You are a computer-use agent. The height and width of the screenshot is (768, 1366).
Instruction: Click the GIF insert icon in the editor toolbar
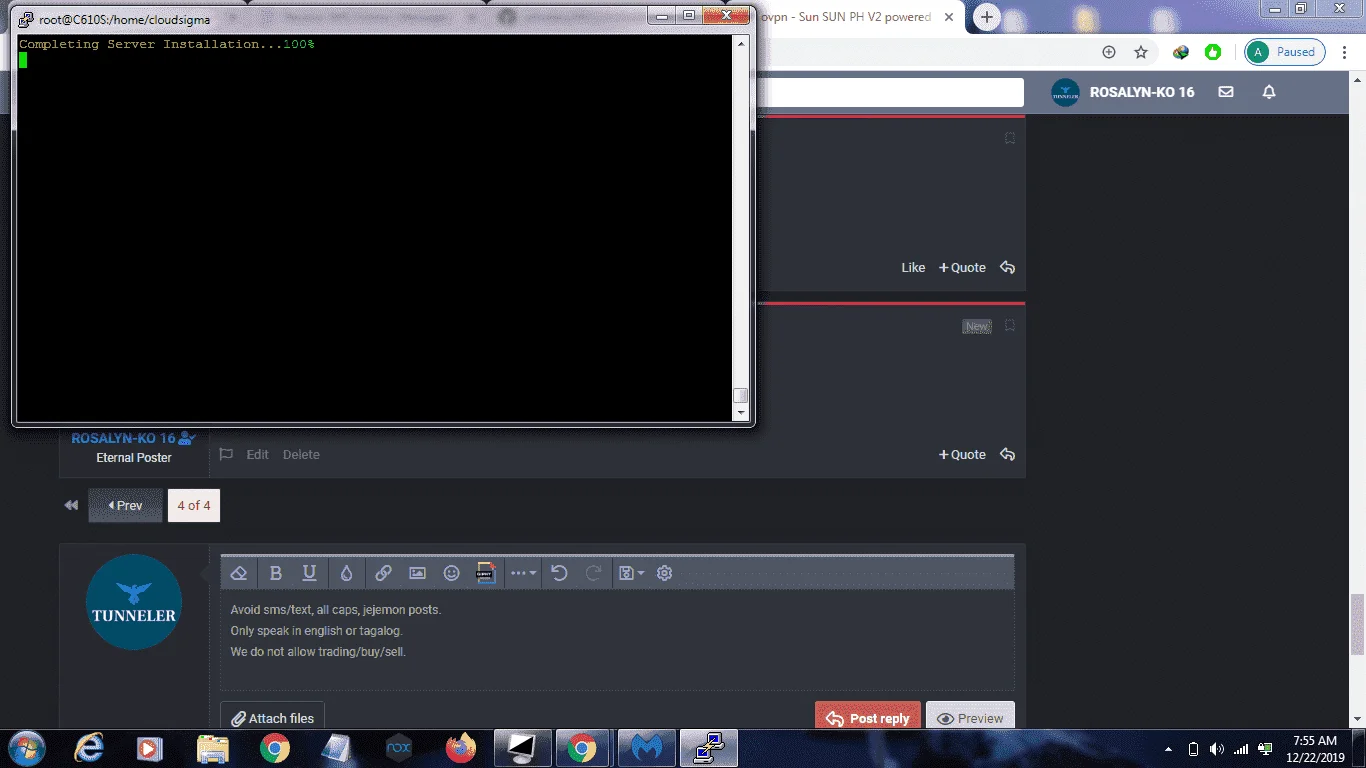pyautogui.click(x=486, y=573)
